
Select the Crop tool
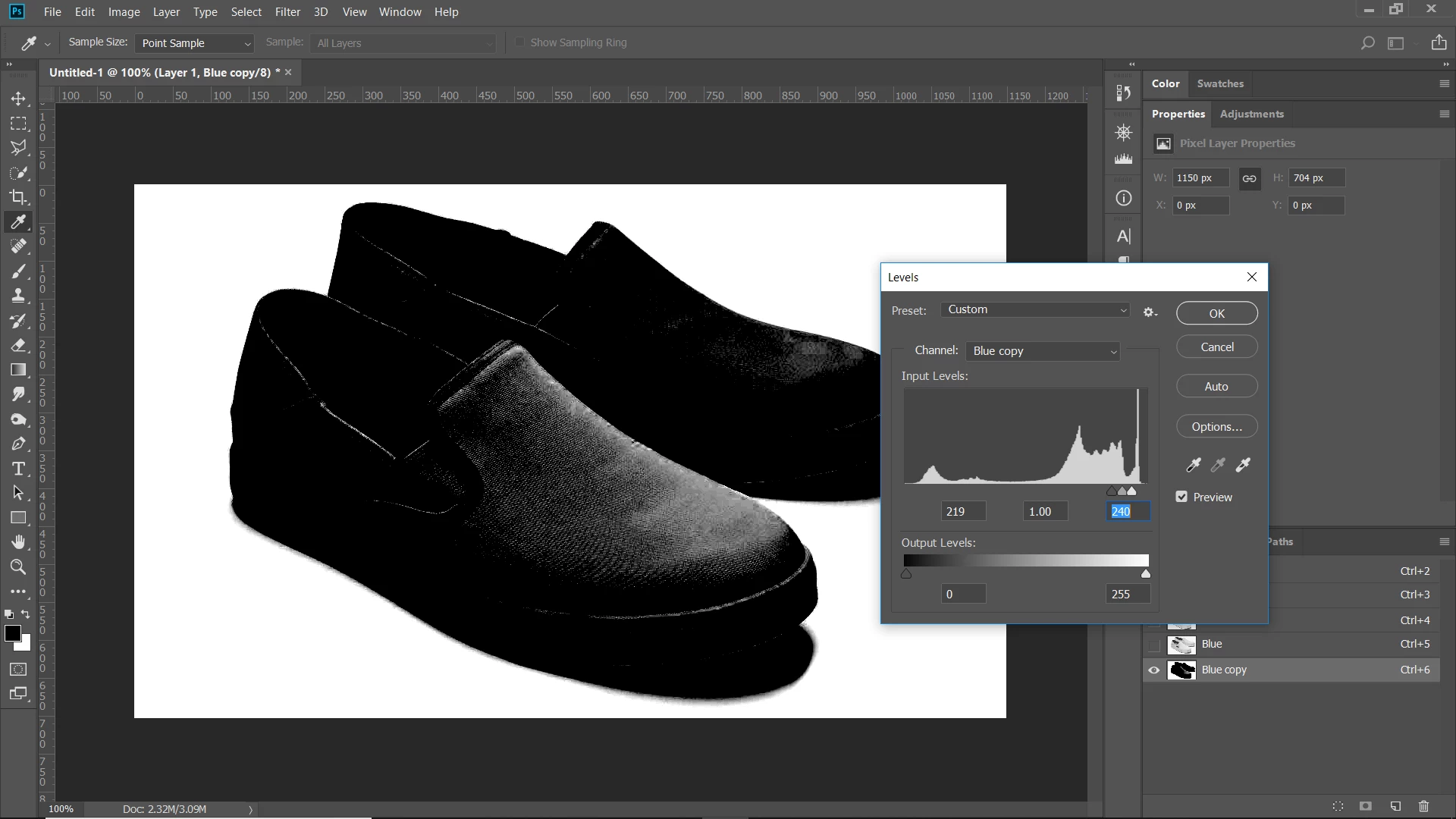click(x=18, y=197)
